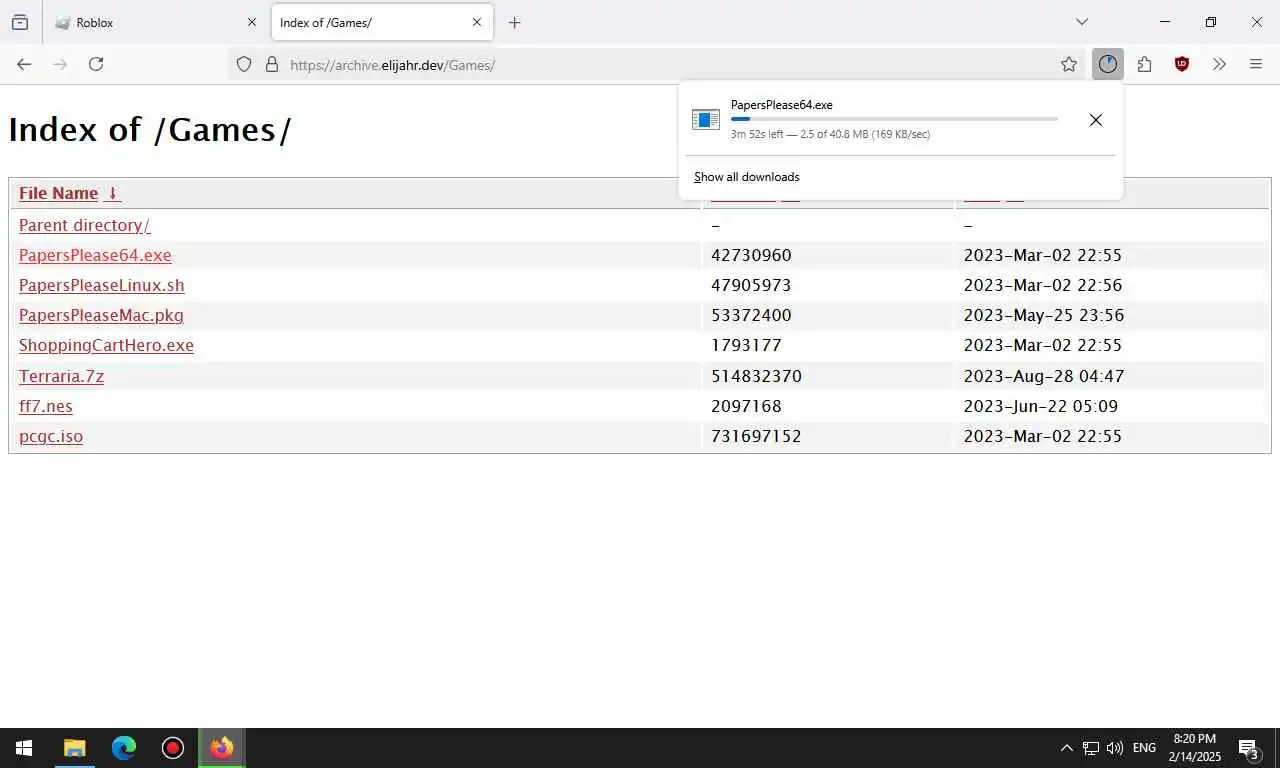Show hidden tray icons chevron
The image size is (1280, 768).
point(1066,748)
